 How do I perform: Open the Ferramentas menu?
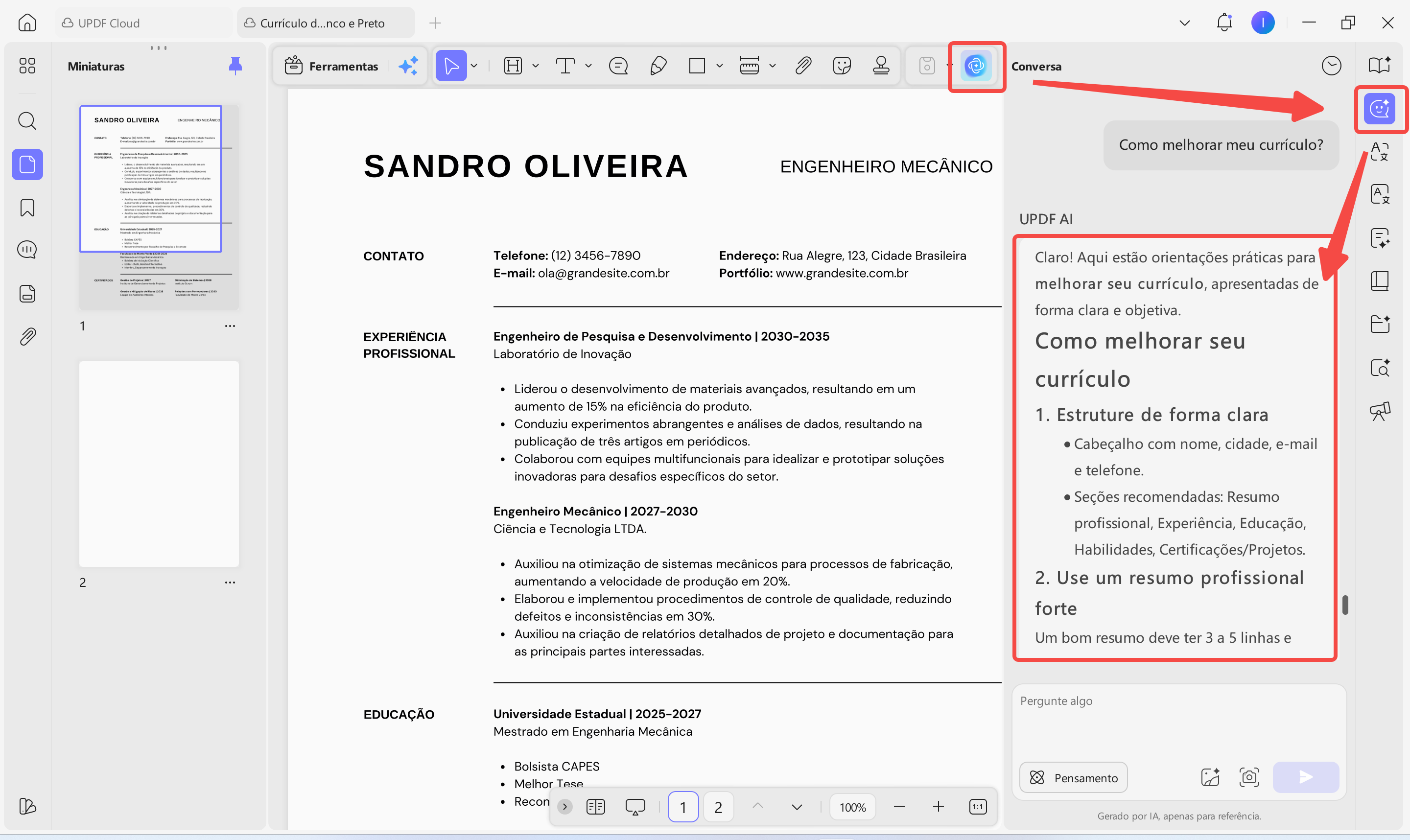[x=331, y=66]
